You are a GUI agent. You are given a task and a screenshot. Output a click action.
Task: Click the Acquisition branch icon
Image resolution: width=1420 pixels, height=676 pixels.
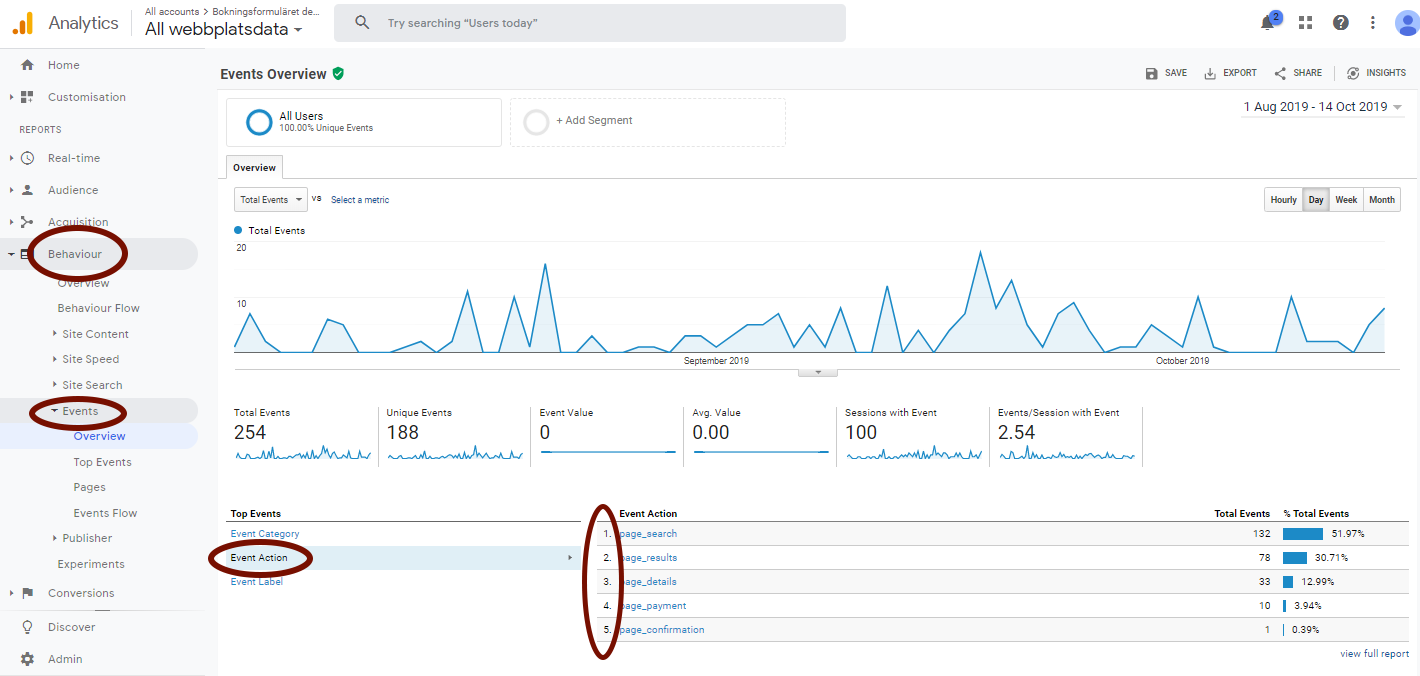click(x=27, y=222)
